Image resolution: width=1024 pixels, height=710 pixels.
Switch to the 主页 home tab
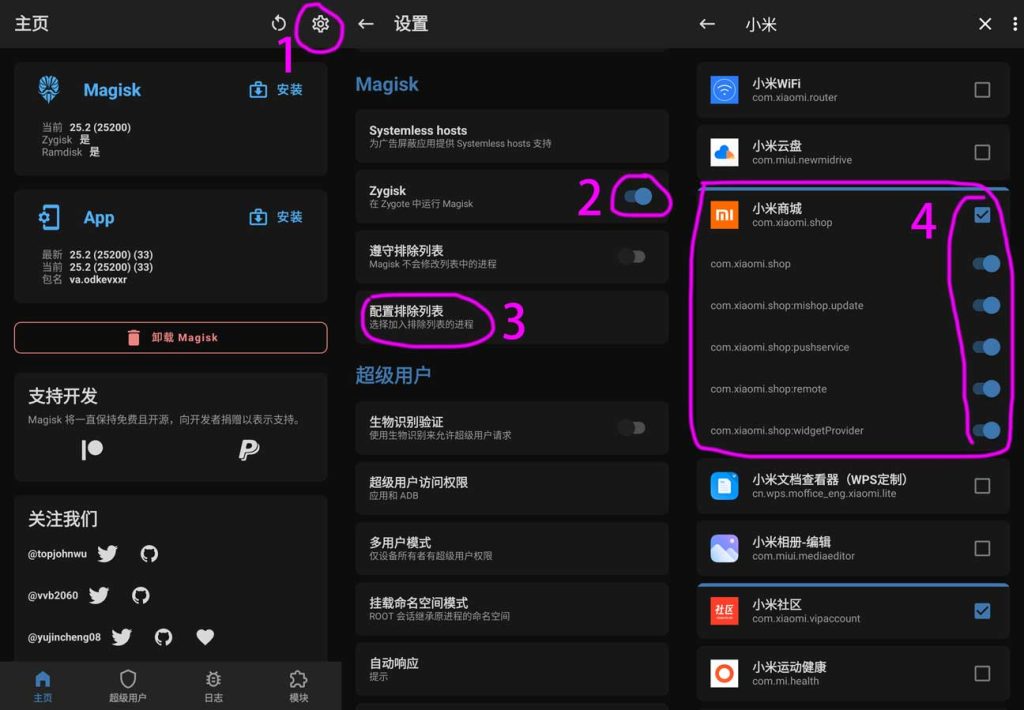42,686
